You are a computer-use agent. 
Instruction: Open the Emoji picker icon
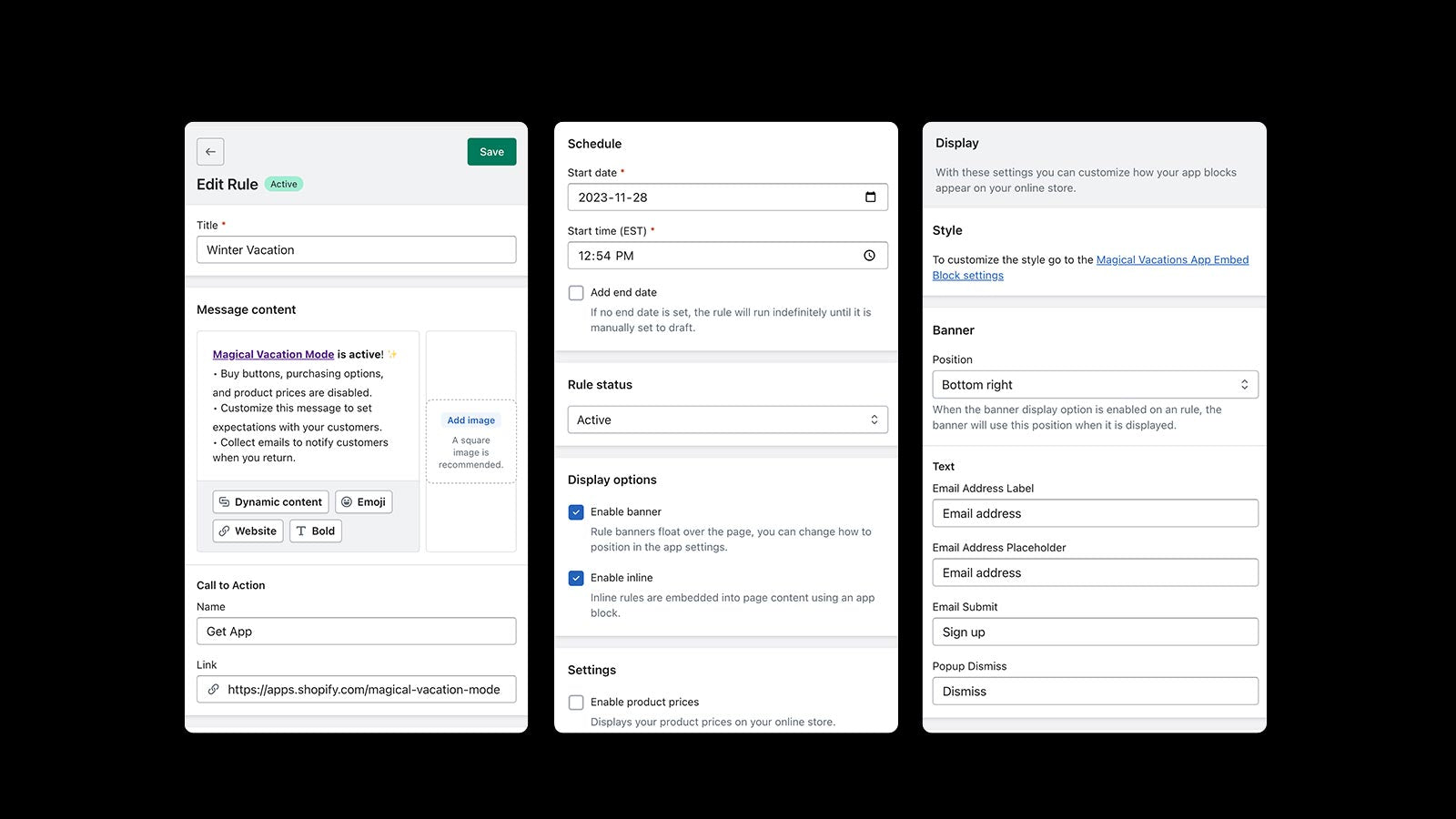coord(348,501)
